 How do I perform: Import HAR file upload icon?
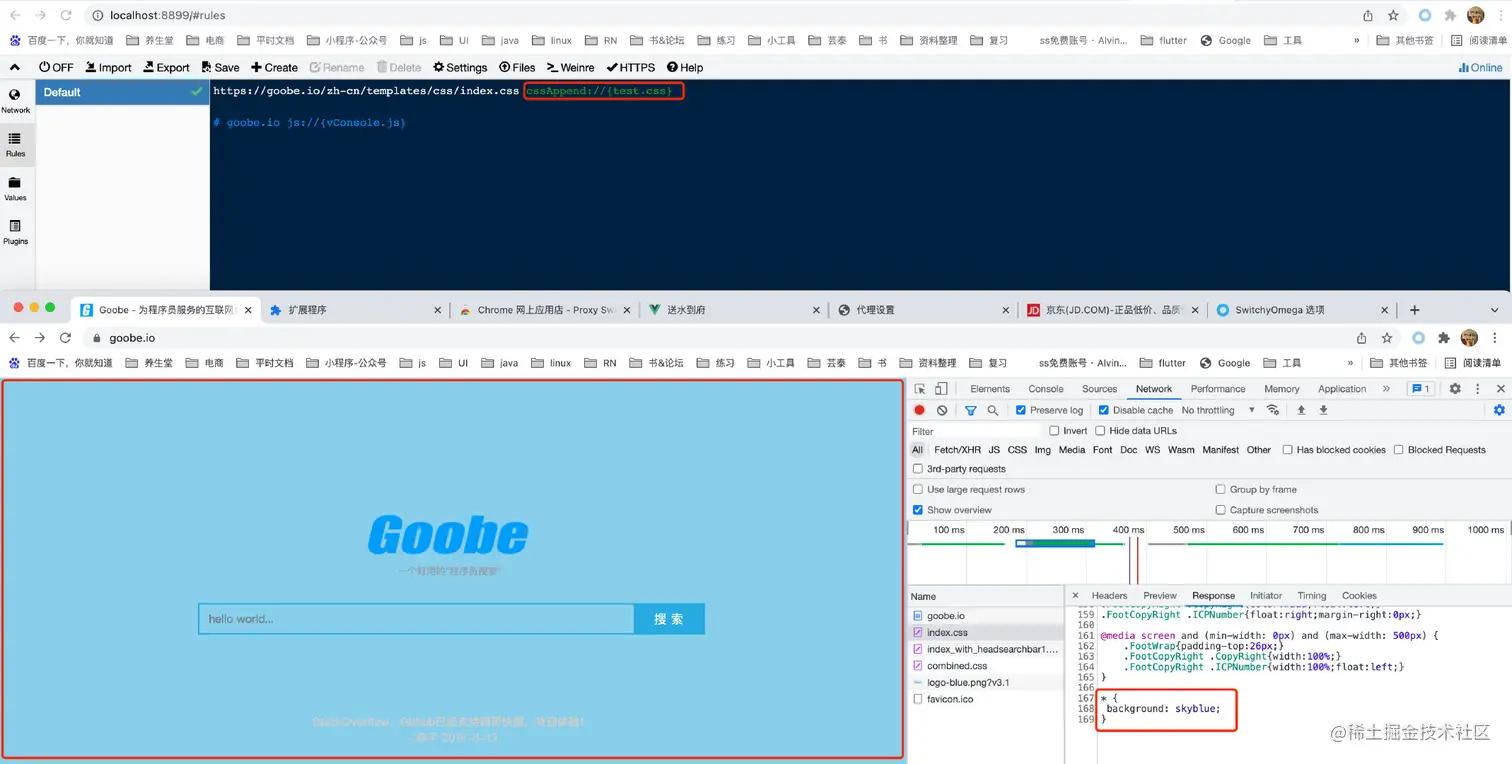1301,410
